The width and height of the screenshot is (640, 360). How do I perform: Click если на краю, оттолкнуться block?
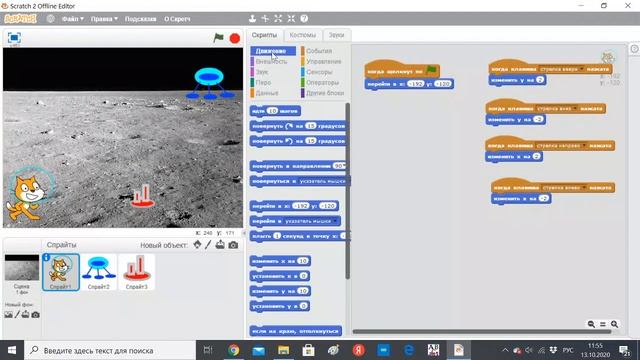click(296, 331)
